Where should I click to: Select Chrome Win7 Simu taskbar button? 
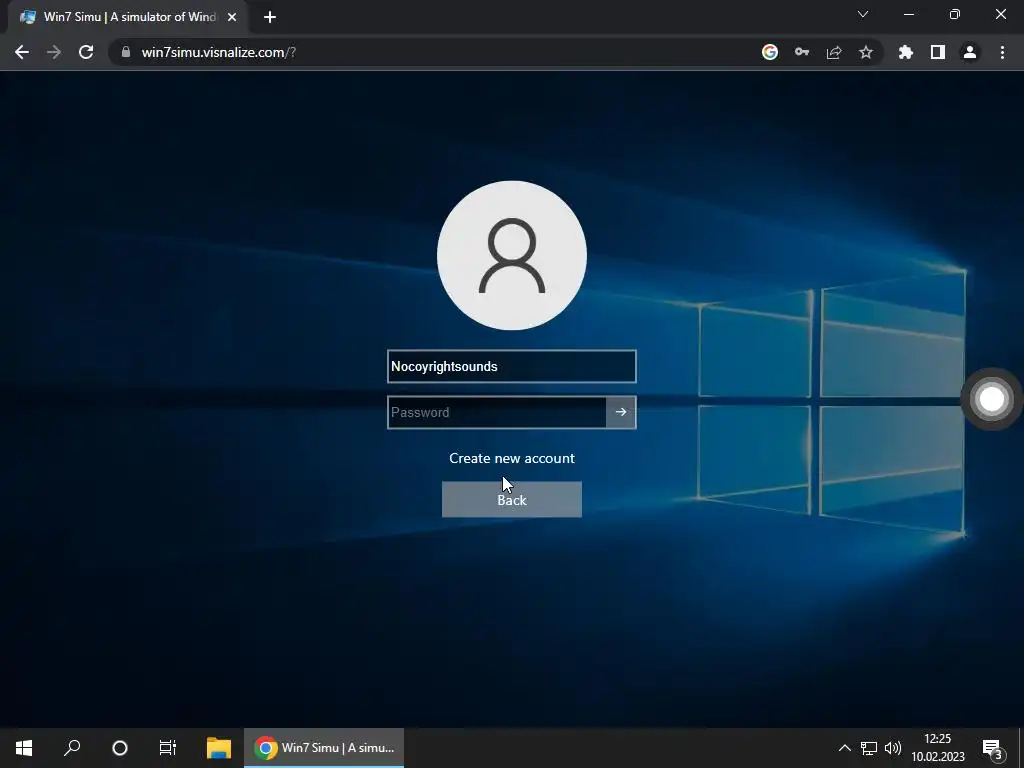[324, 748]
